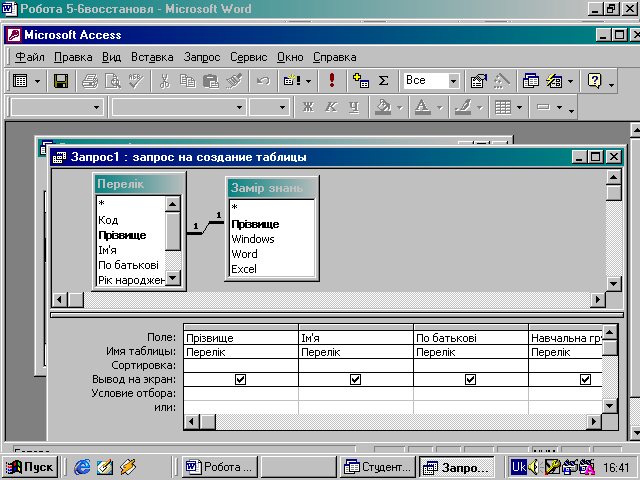The width and height of the screenshot is (640, 480).
Task: Print using the printer icon
Action: (x=90, y=81)
